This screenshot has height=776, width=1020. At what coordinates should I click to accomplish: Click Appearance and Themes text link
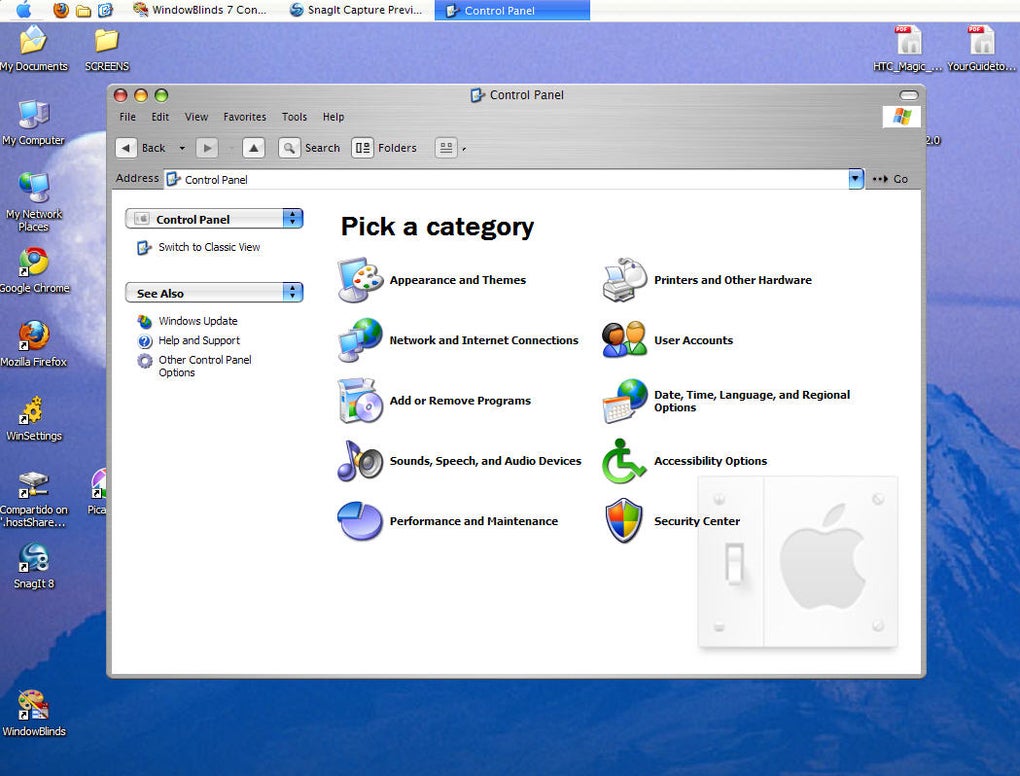point(458,280)
